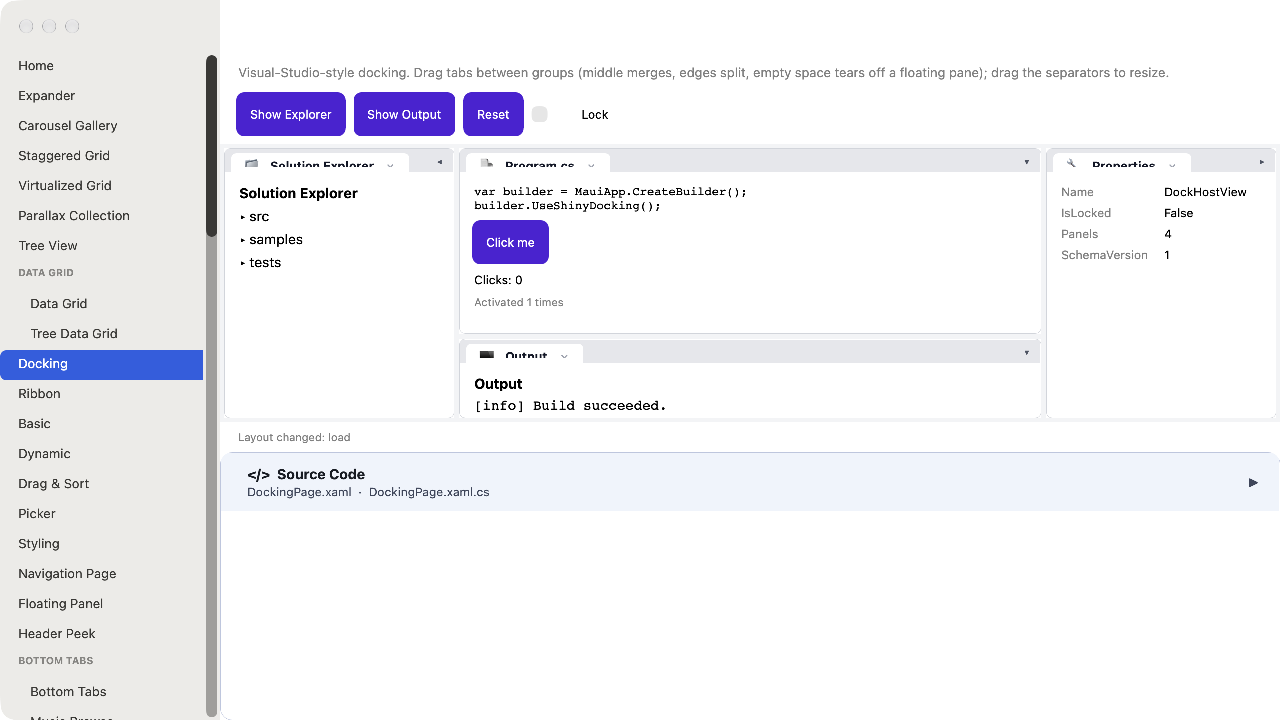
Task: Open the Output tab chevron menu
Action: point(564,356)
